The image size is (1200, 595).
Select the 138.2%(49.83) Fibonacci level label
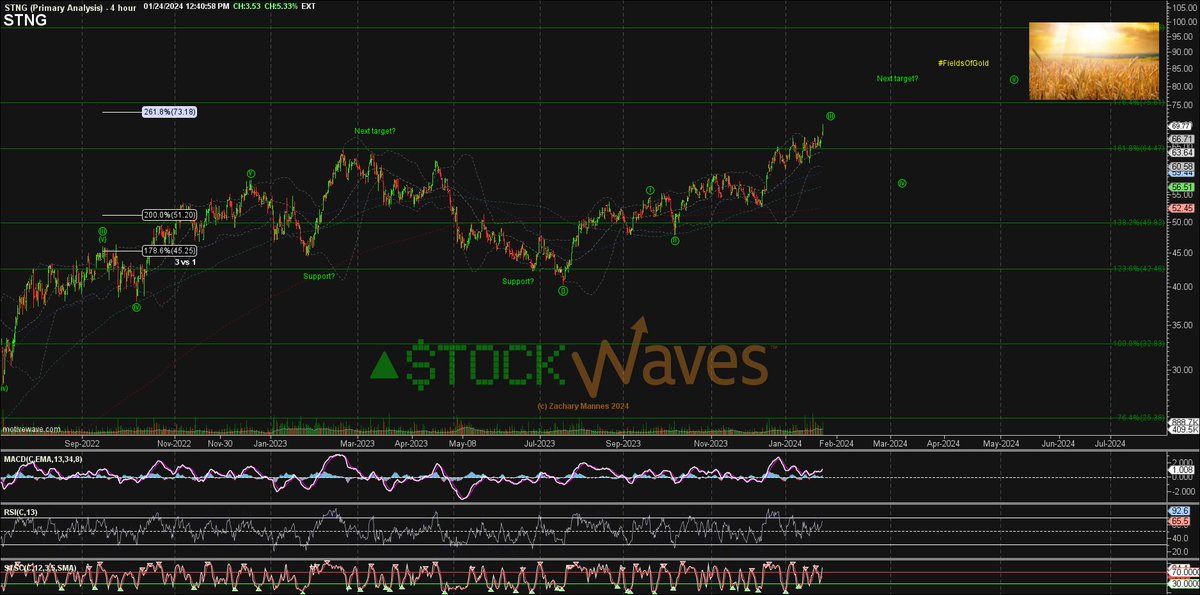click(x=1137, y=222)
